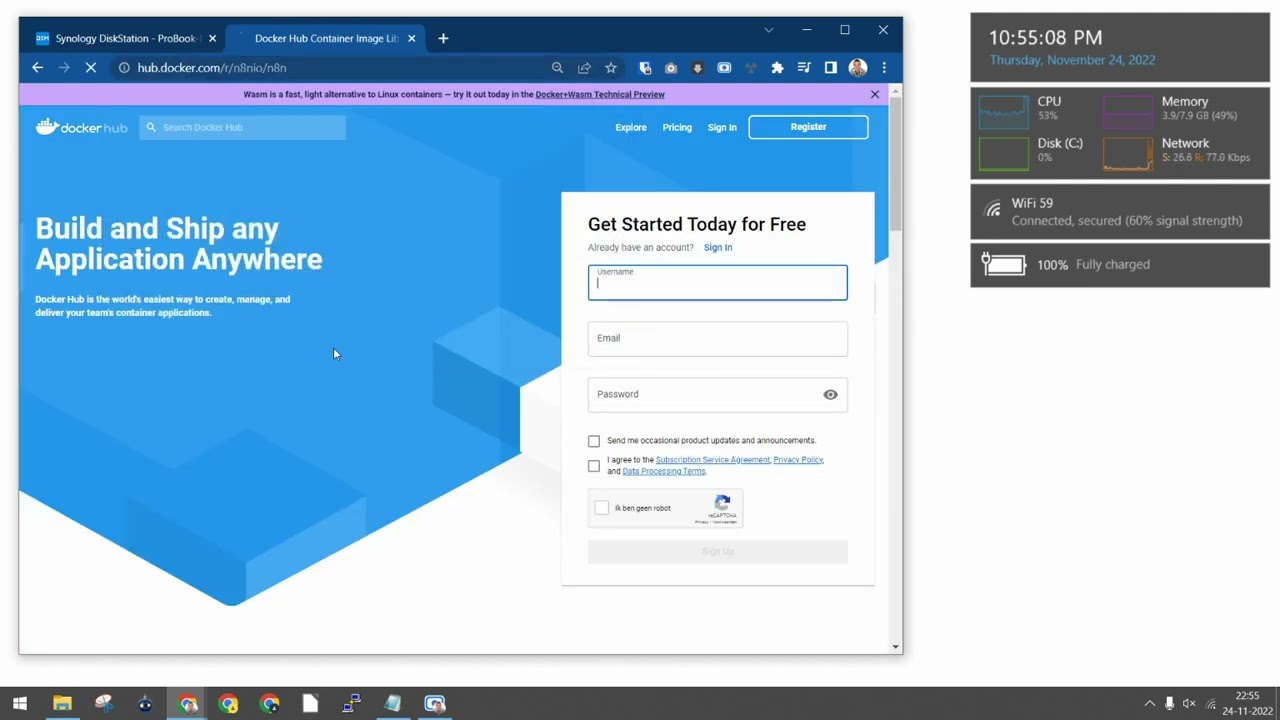Screen dimensions: 1280x720
Task: Open the Snipping Tool taskbar icon
Action: 104,703
